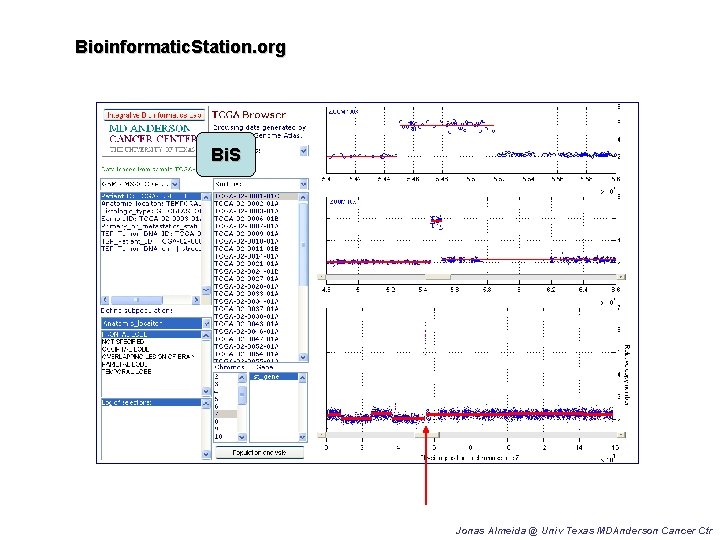Viewport: 720px width, 540px height.
Task: Click the Log of selections scroll-down arrow
Action: 206,454
